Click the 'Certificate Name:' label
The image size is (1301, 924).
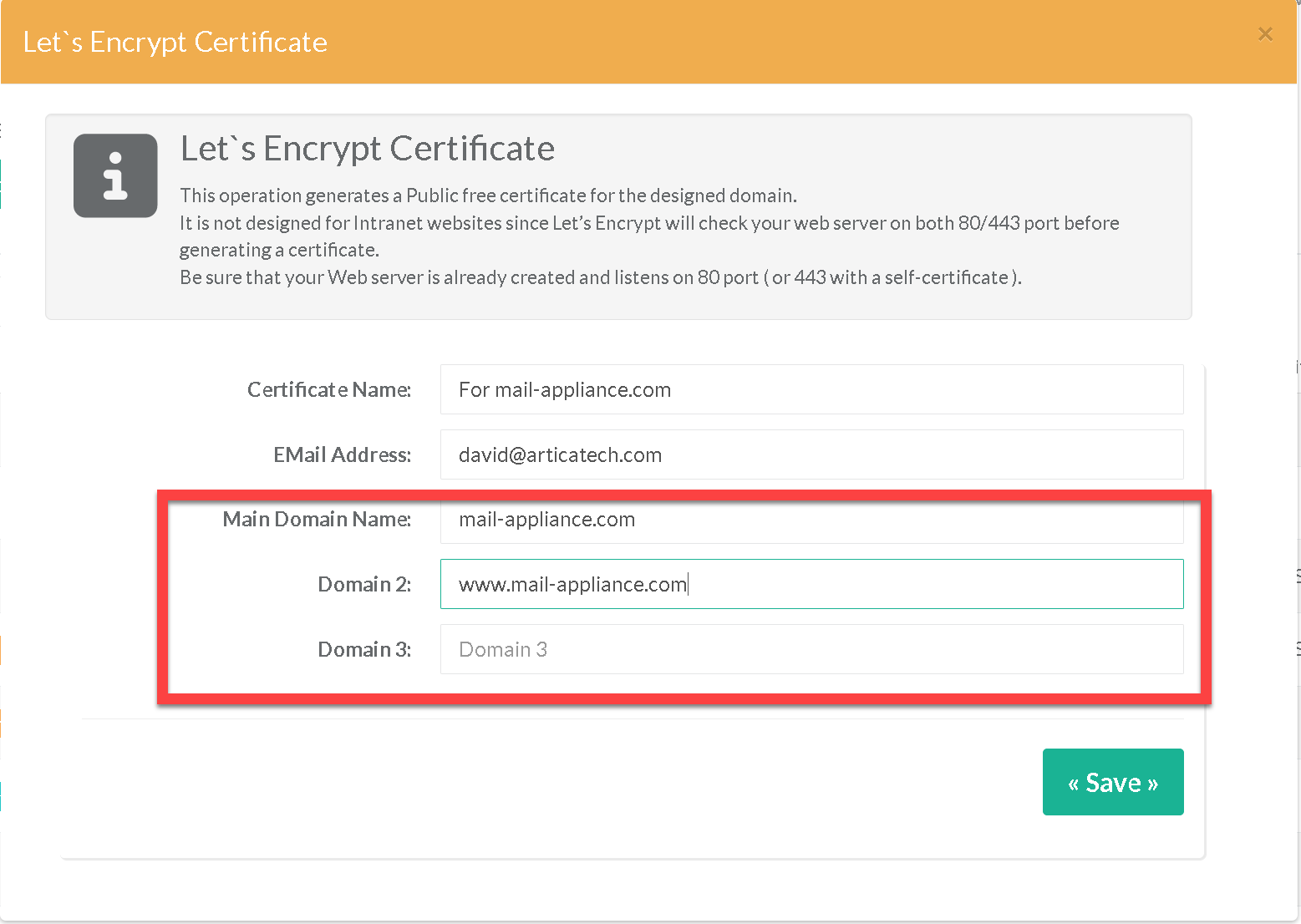click(x=328, y=389)
